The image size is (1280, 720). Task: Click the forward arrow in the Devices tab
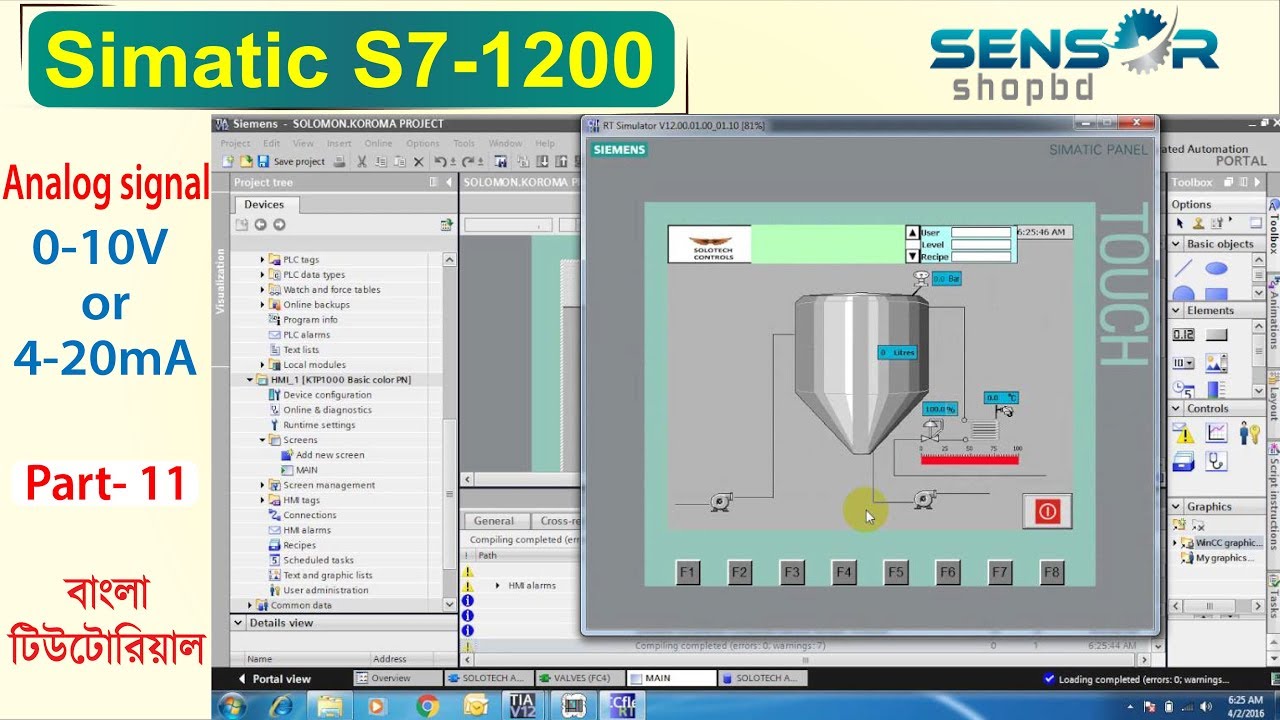point(279,225)
